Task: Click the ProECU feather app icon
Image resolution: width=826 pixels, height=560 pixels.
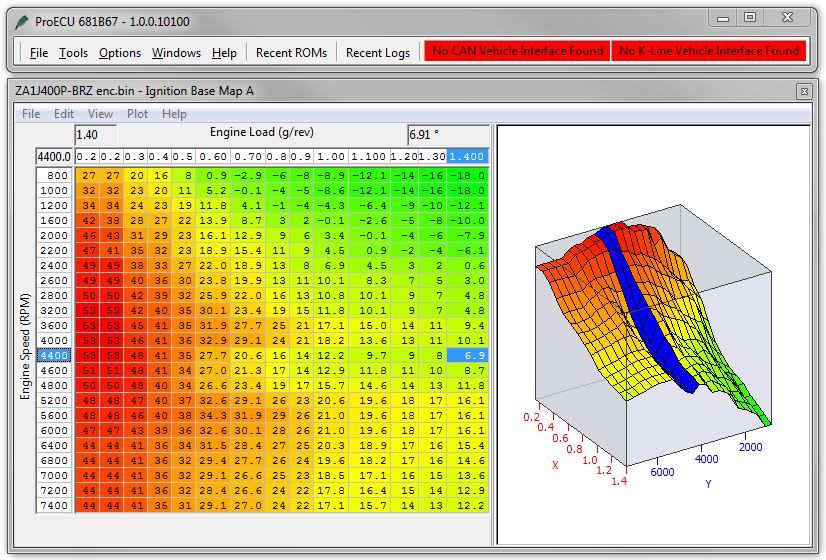Action: pyautogui.click(x=22, y=22)
